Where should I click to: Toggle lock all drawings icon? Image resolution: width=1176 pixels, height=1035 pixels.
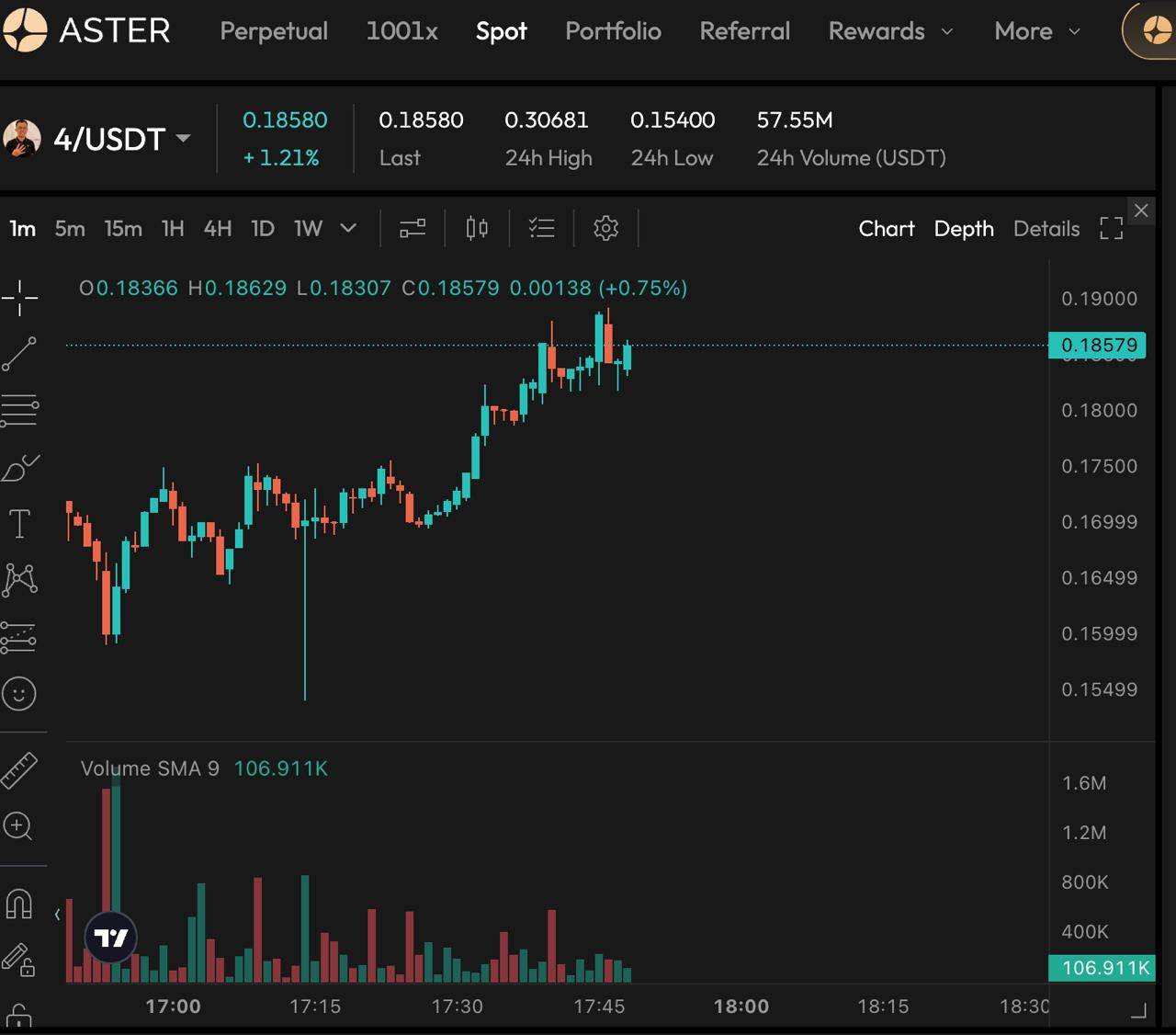point(19,1015)
